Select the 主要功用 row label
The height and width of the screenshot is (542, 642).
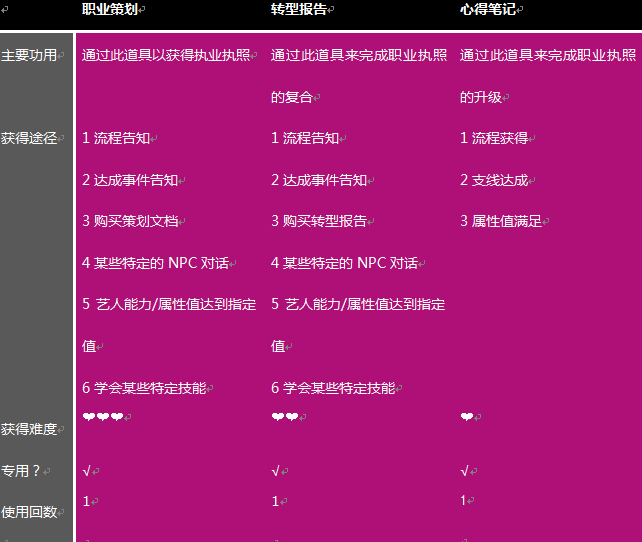(29, 55)
